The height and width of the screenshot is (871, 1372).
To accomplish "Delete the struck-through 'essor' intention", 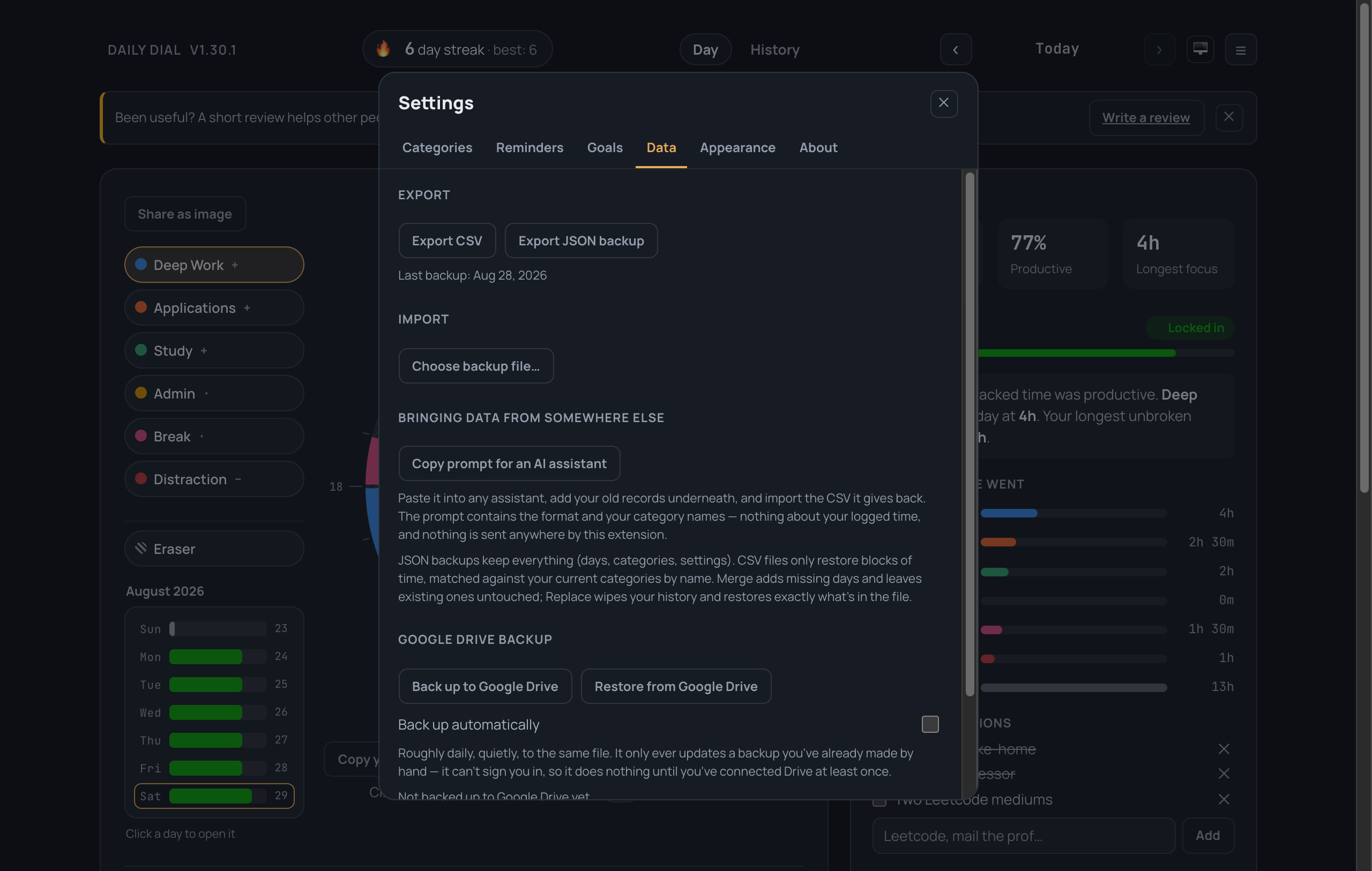I will tap(1224, 774).
